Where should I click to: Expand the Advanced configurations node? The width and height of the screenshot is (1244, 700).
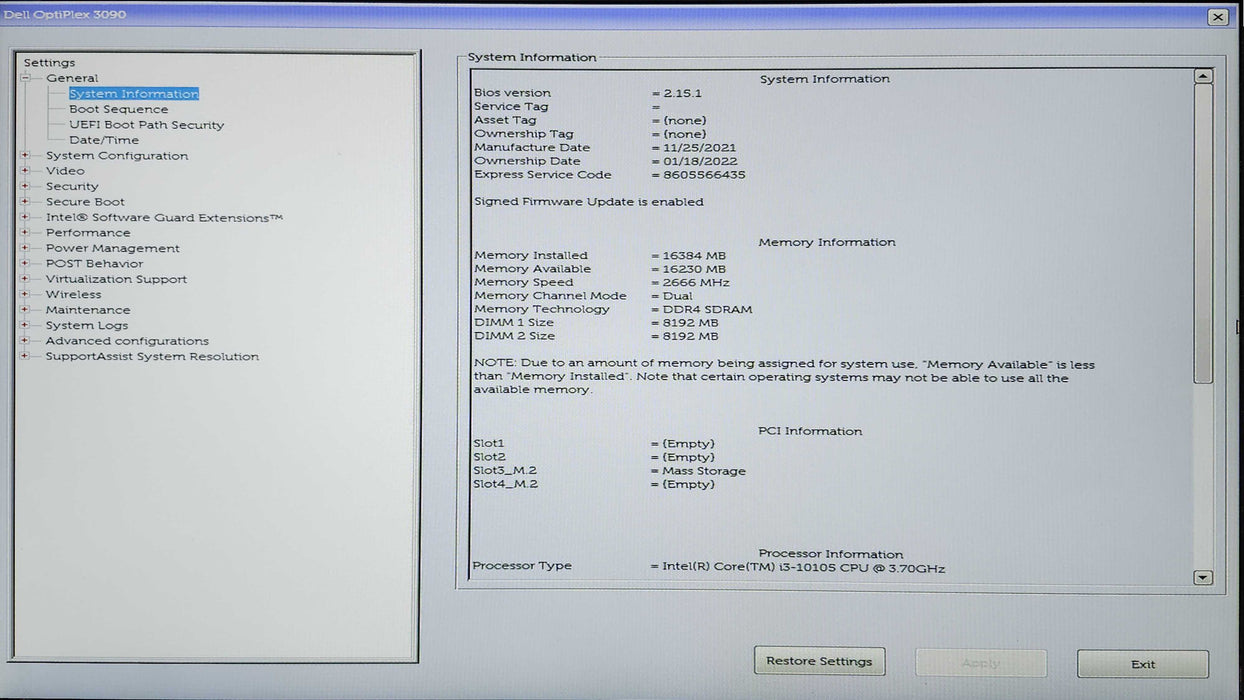(x=26, y=341)
